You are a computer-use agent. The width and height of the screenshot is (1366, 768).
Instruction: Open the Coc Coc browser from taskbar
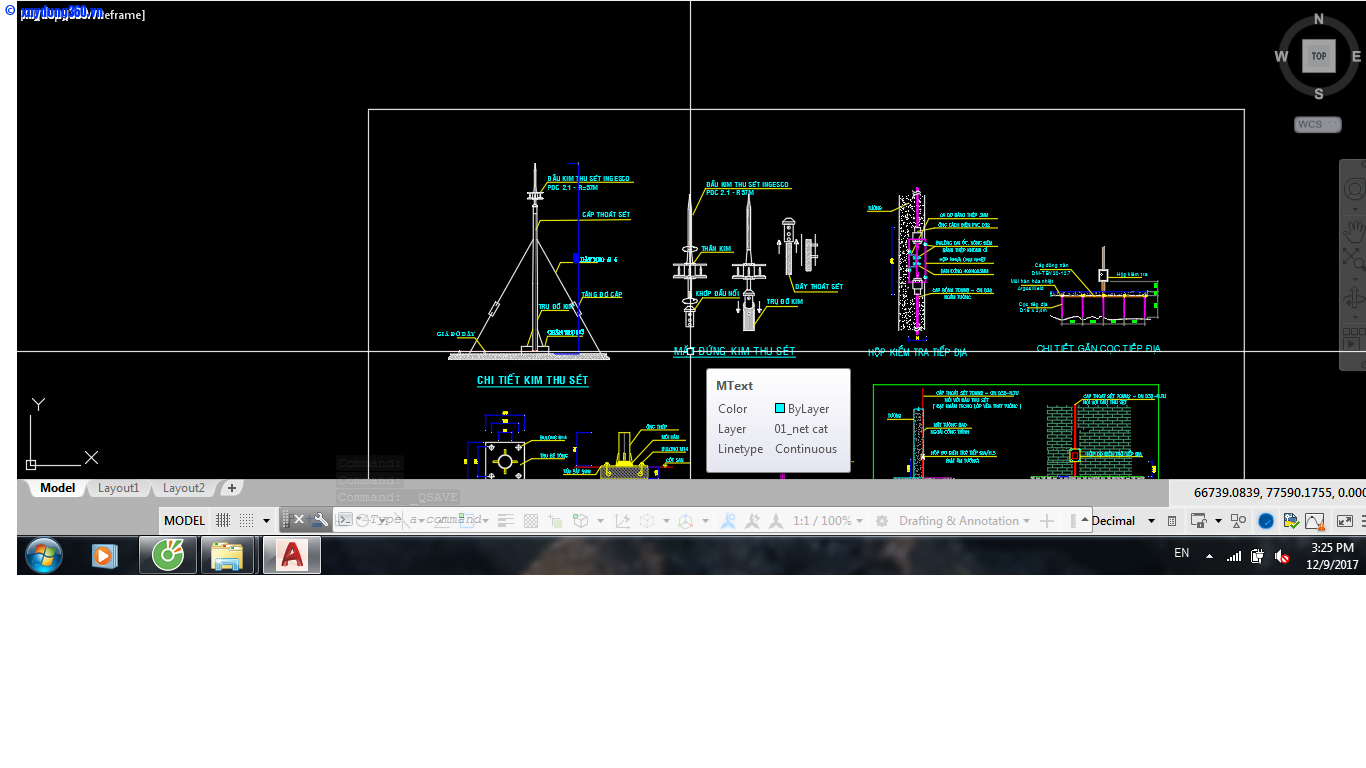tap(167, 555)
